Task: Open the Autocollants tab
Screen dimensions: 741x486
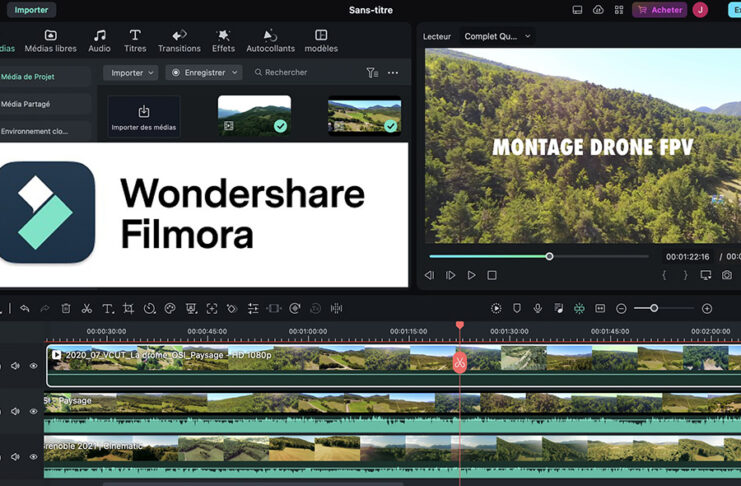Action: tap(270, 41)
